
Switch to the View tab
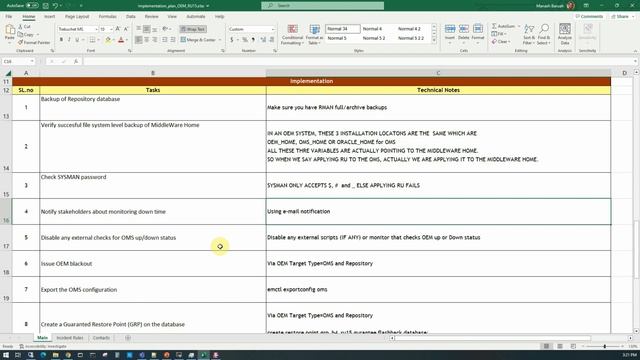[172, 16]
